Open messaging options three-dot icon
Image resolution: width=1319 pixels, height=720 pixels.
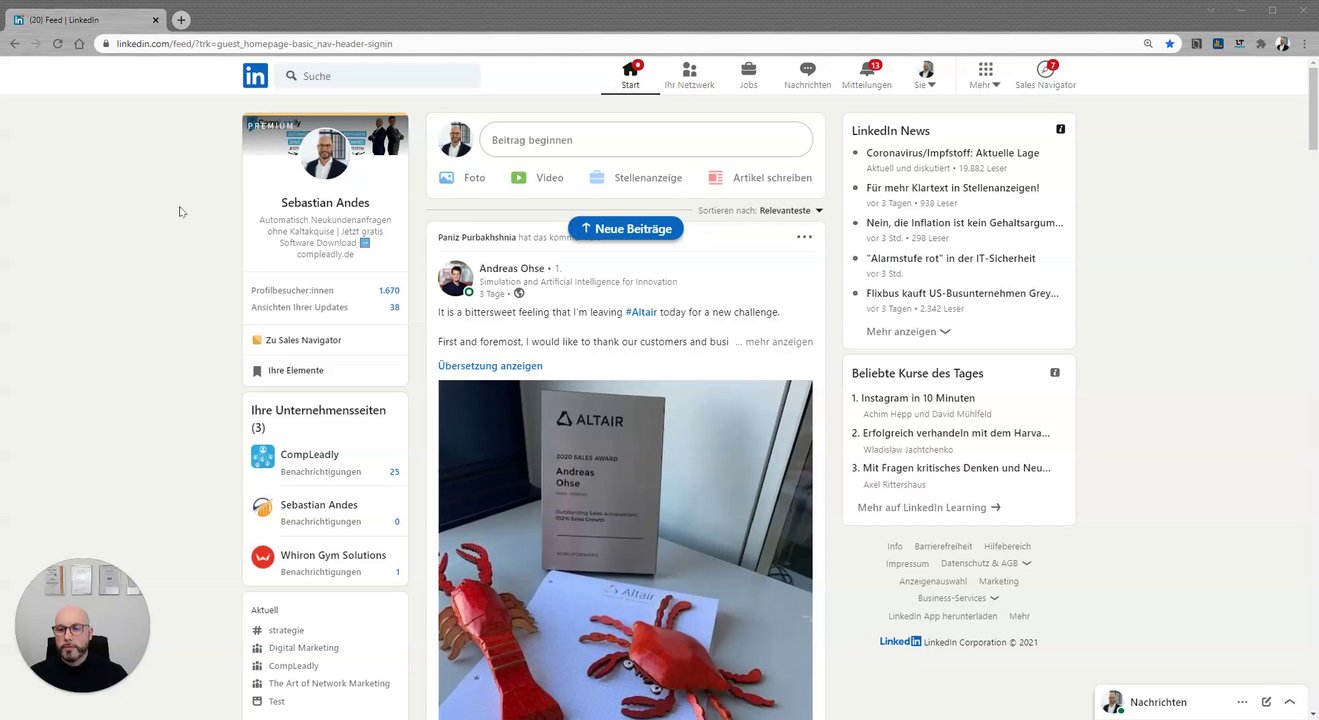point(1242,702)
